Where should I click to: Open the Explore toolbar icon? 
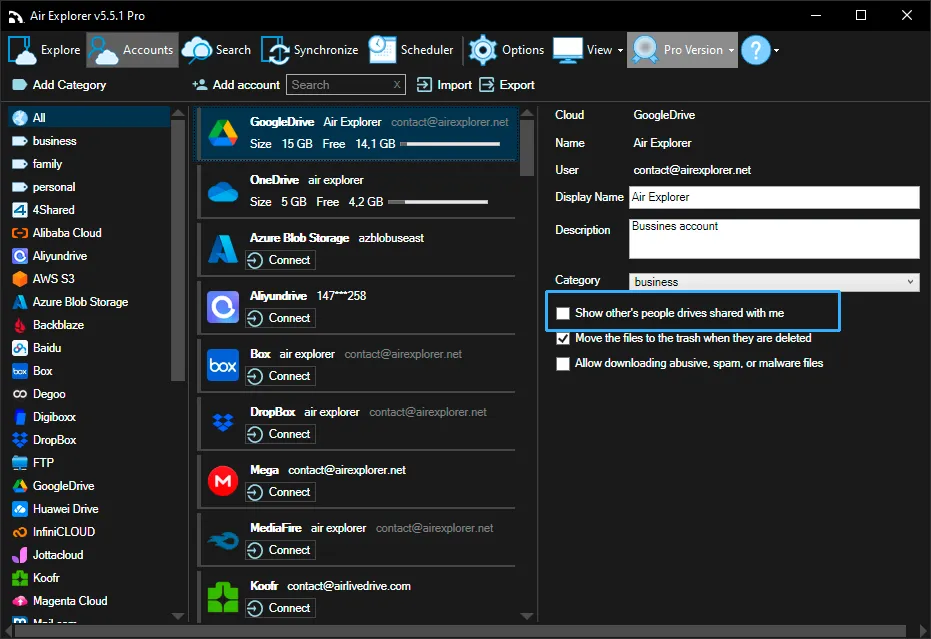[22, 50]
